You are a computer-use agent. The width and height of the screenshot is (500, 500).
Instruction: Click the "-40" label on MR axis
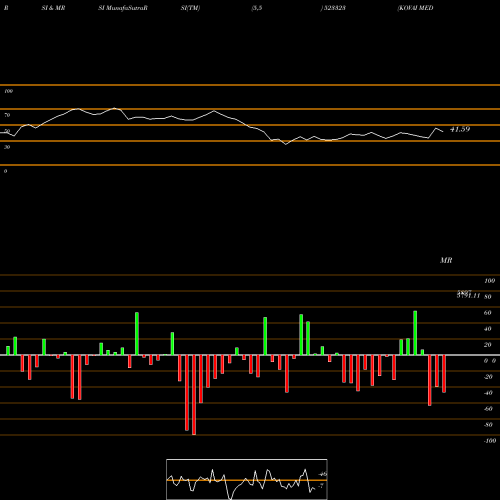(488, 393)
